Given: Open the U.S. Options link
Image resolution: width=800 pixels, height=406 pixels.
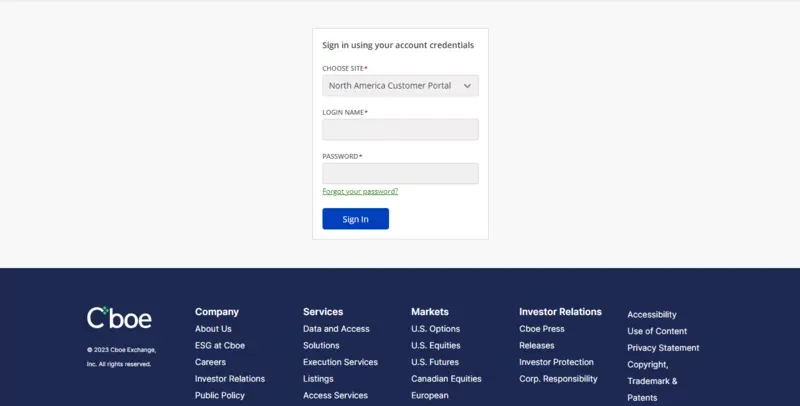Looking at the screenshot, I should pos(436,329).
